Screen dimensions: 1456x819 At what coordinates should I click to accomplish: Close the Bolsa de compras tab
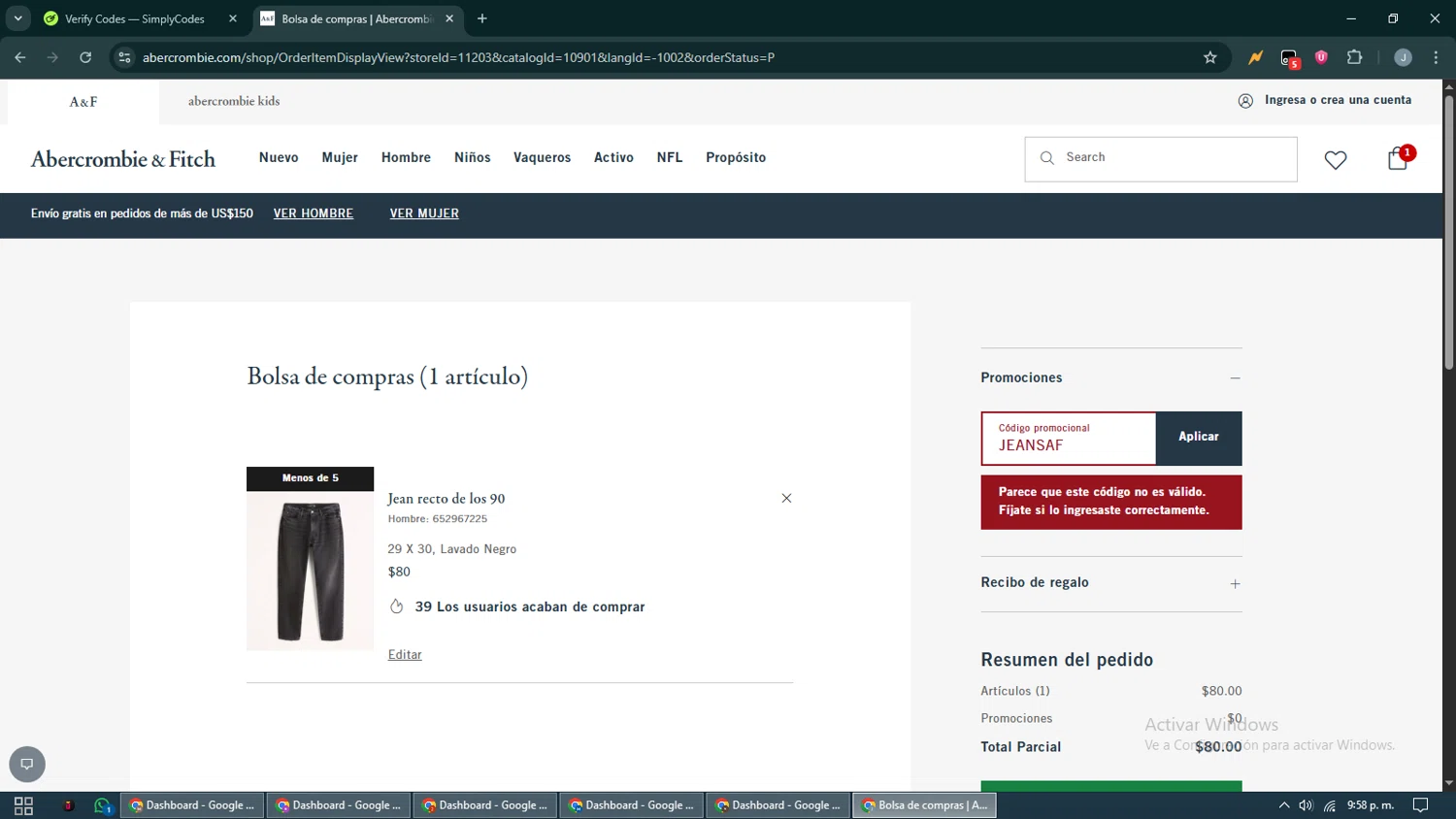(449, 18)
